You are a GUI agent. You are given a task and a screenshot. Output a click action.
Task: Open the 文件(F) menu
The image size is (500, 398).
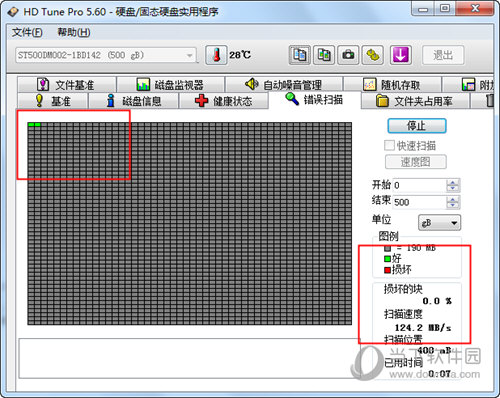27,32
